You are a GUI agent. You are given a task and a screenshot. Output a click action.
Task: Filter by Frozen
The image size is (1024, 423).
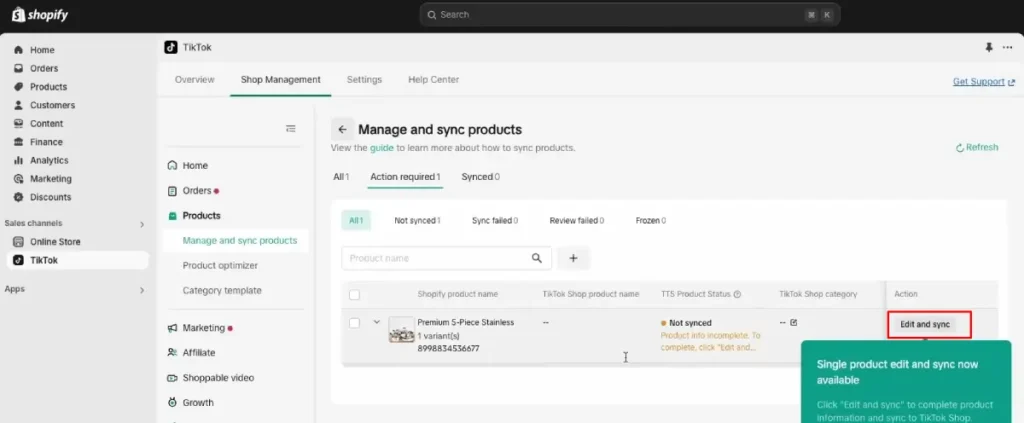coord(650,221)
